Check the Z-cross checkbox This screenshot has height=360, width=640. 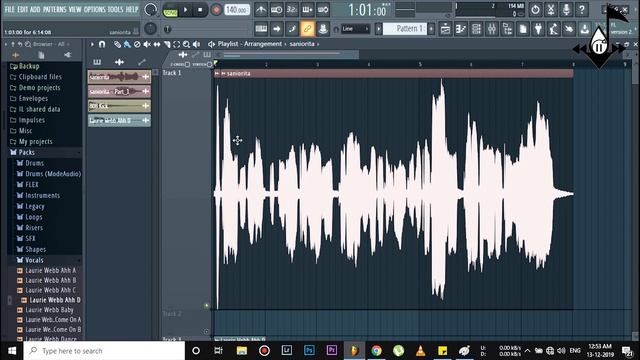(x=187, y=64)
